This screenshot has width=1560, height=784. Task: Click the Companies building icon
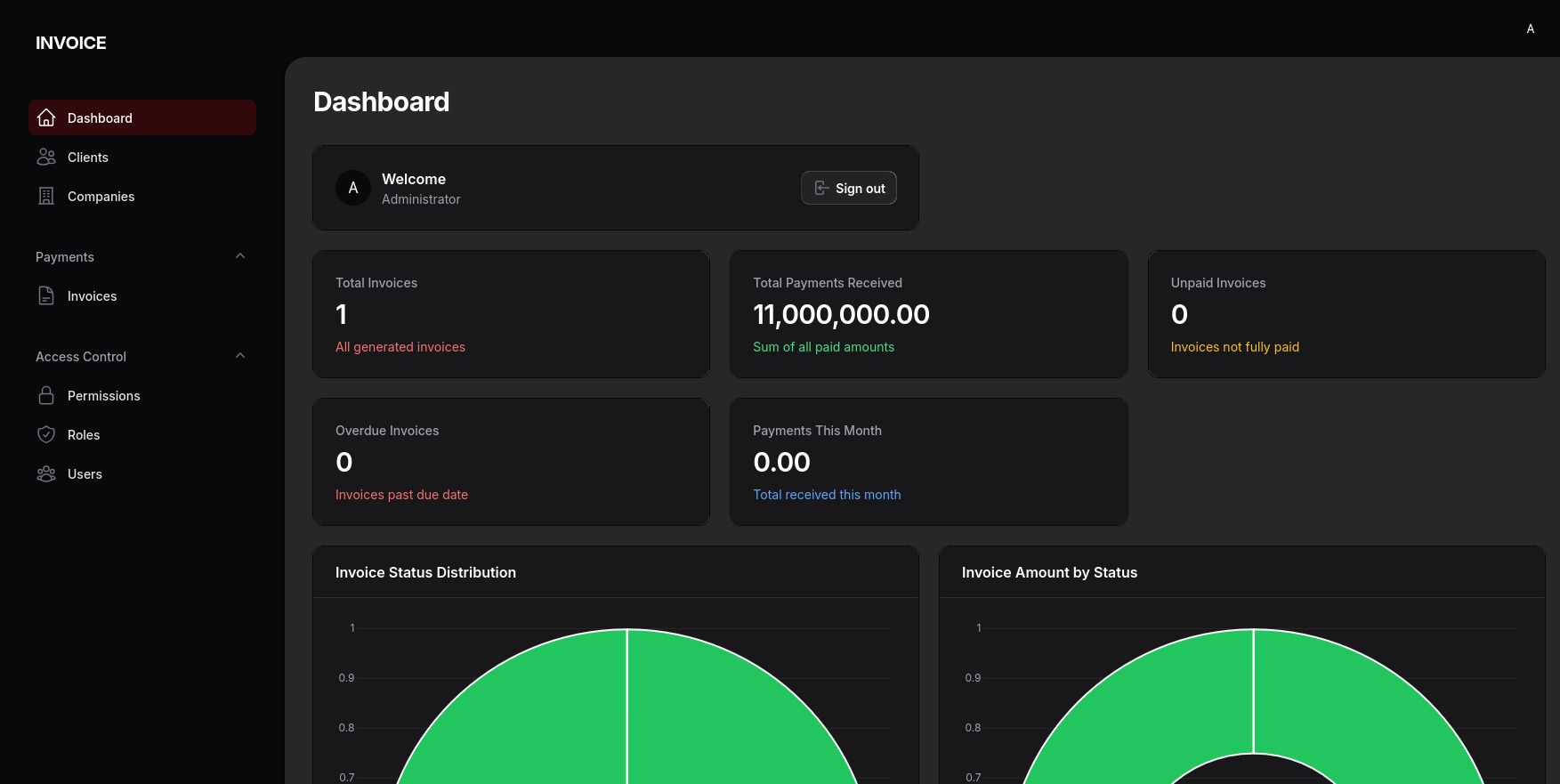[46, 196]
